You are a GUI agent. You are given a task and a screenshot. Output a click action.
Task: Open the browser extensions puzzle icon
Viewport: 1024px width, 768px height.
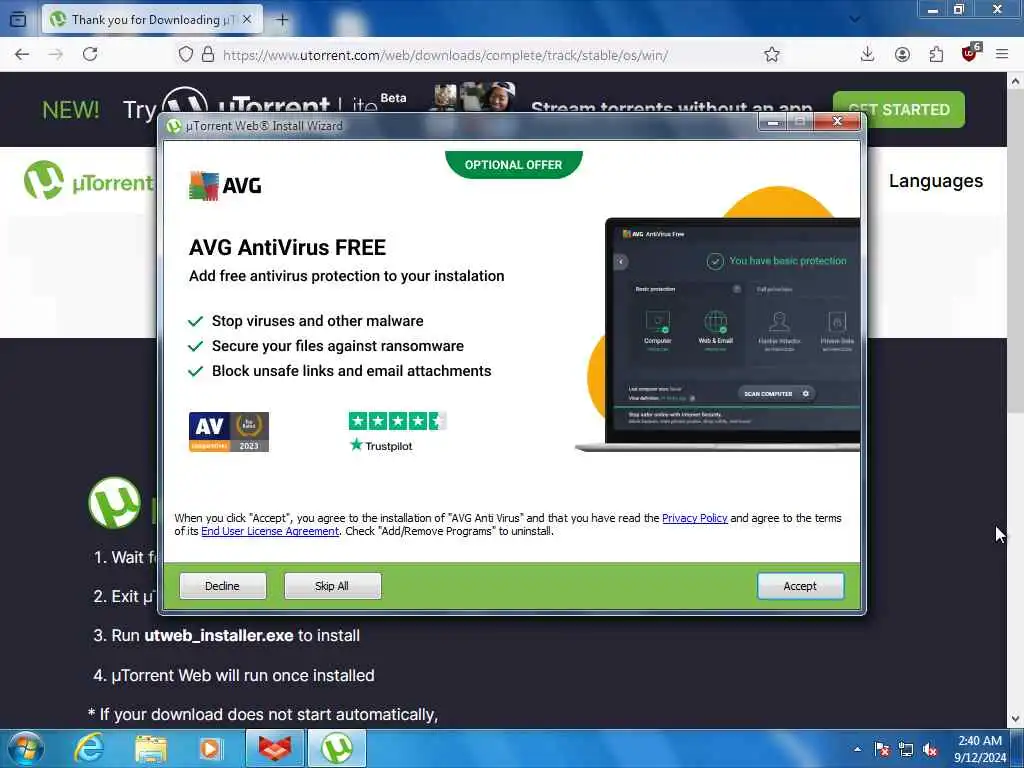[x=936, y=54]
